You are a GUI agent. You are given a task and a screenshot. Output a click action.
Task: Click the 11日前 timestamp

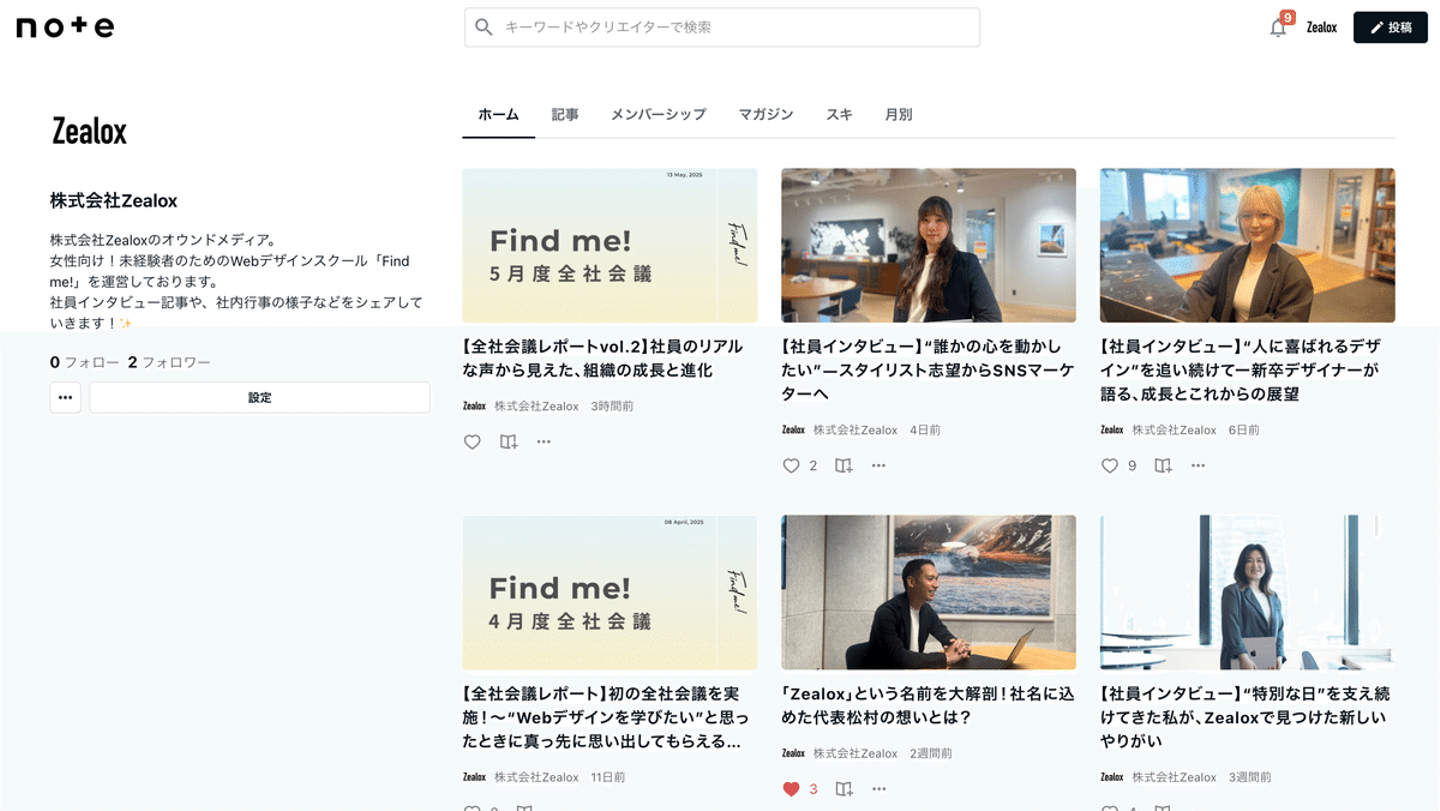click(608, 777)
